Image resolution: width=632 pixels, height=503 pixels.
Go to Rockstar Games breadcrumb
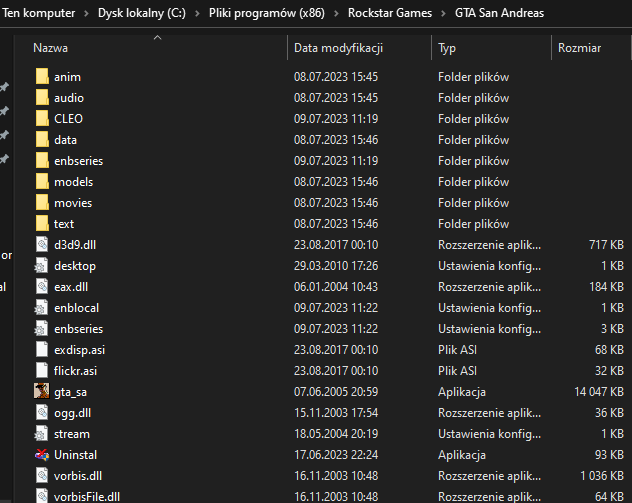click(390, 13)
